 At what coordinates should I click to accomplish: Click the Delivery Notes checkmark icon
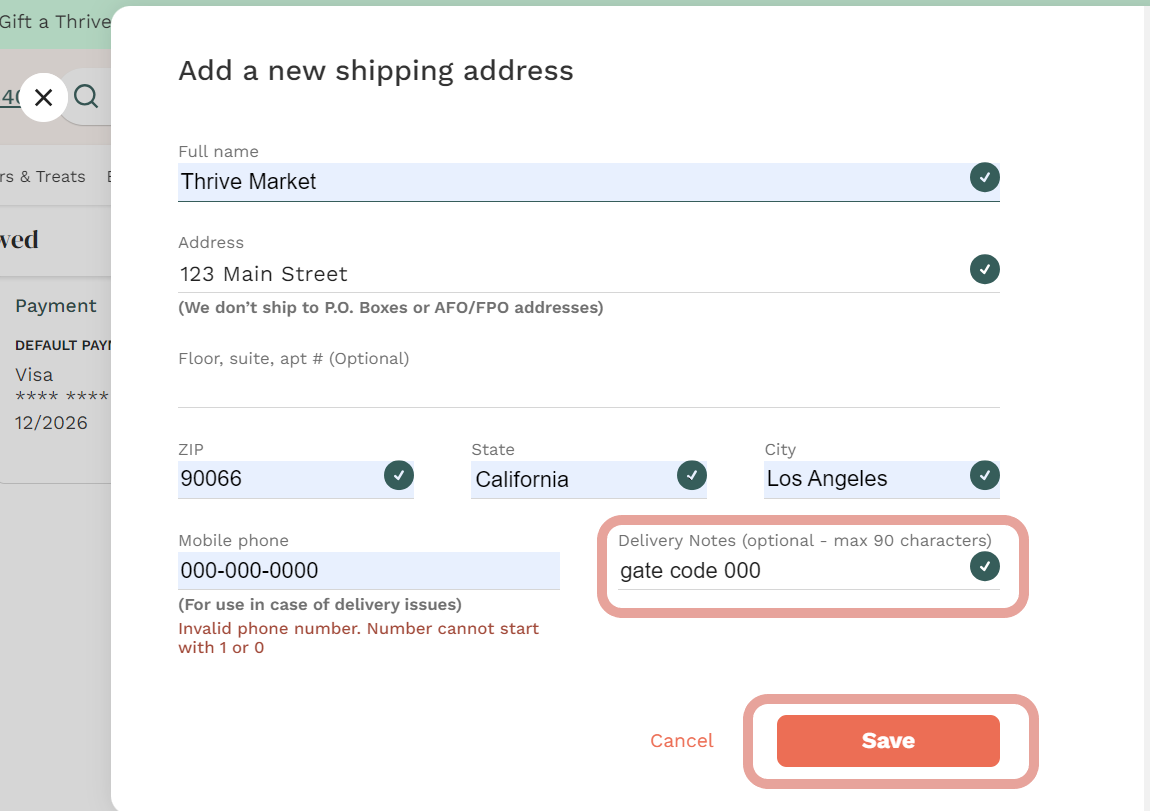pos(984,566)
